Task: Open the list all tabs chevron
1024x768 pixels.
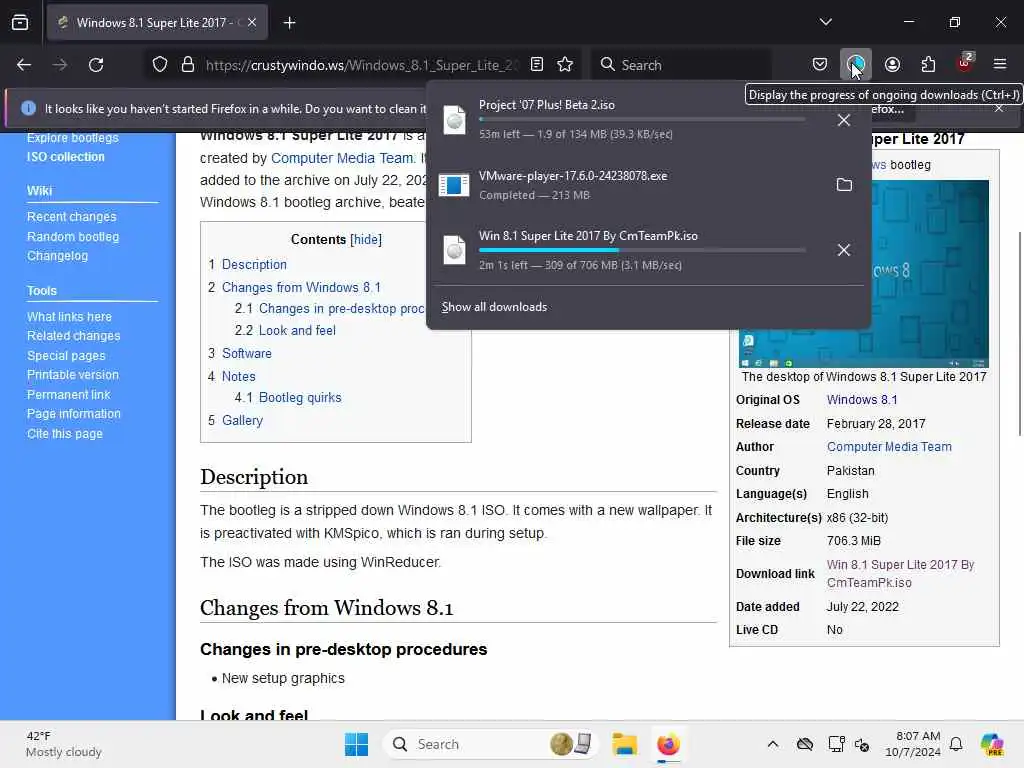Action: point(825,22)
